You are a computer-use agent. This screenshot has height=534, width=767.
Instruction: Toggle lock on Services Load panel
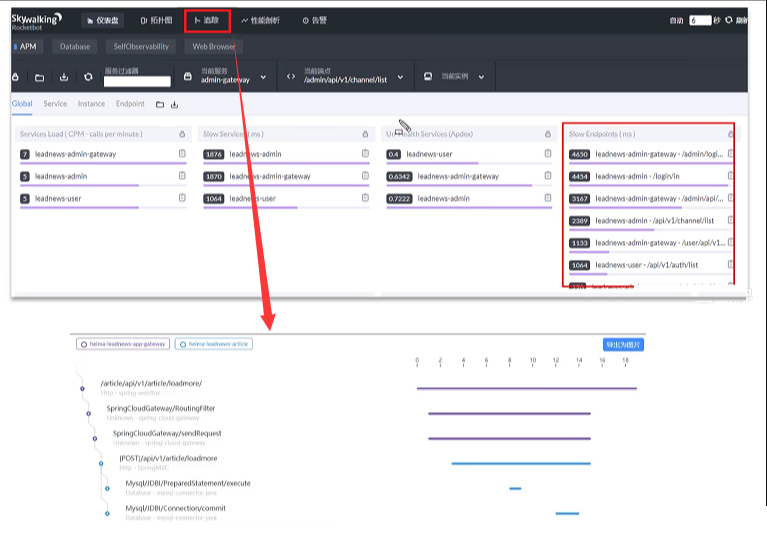182,134
